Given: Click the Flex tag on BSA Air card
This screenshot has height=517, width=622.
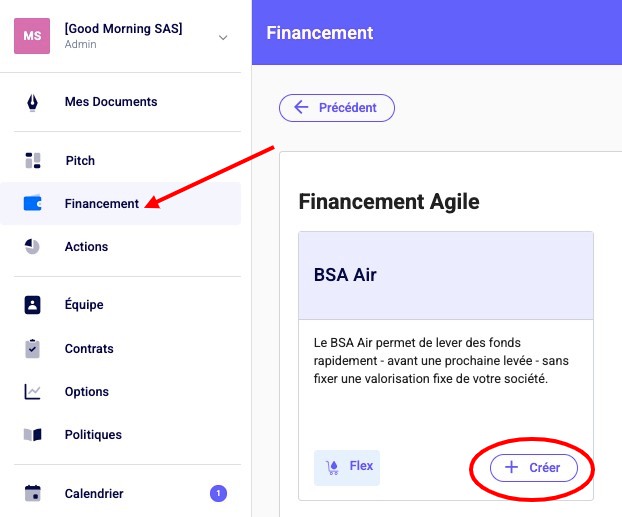Looking at the screenshot, I should click(347, 467).
